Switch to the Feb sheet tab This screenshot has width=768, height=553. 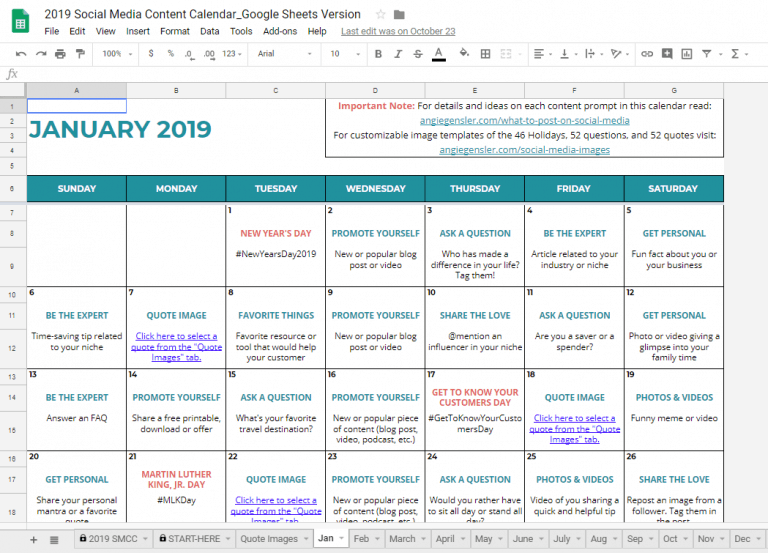366,539
